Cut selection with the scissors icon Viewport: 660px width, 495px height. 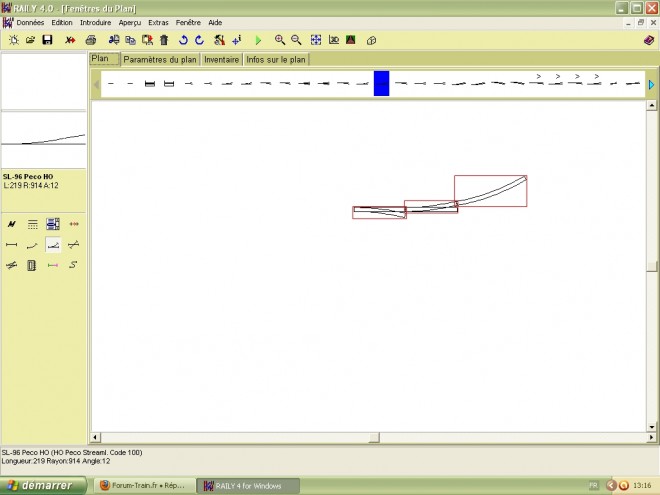tap(114, 40)
